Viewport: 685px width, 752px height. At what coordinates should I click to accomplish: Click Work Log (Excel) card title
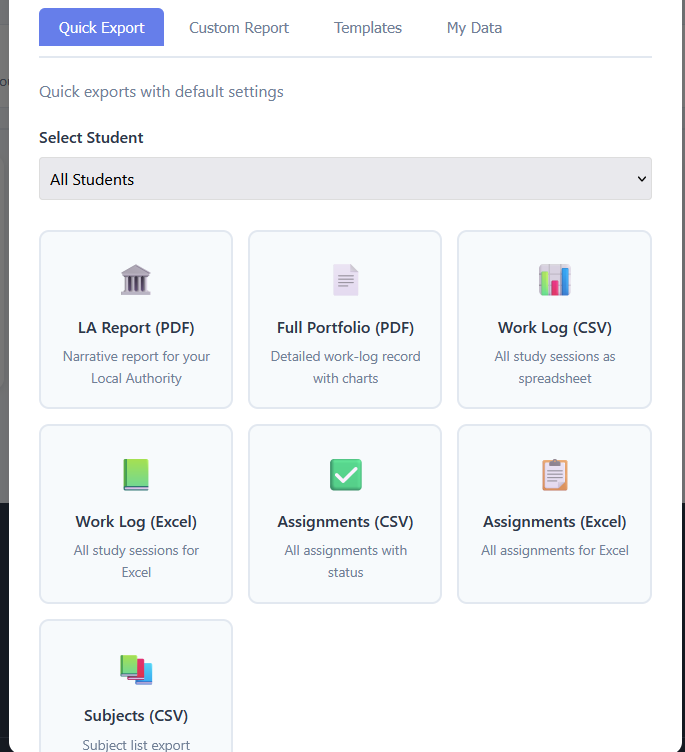tap(136, 521)
